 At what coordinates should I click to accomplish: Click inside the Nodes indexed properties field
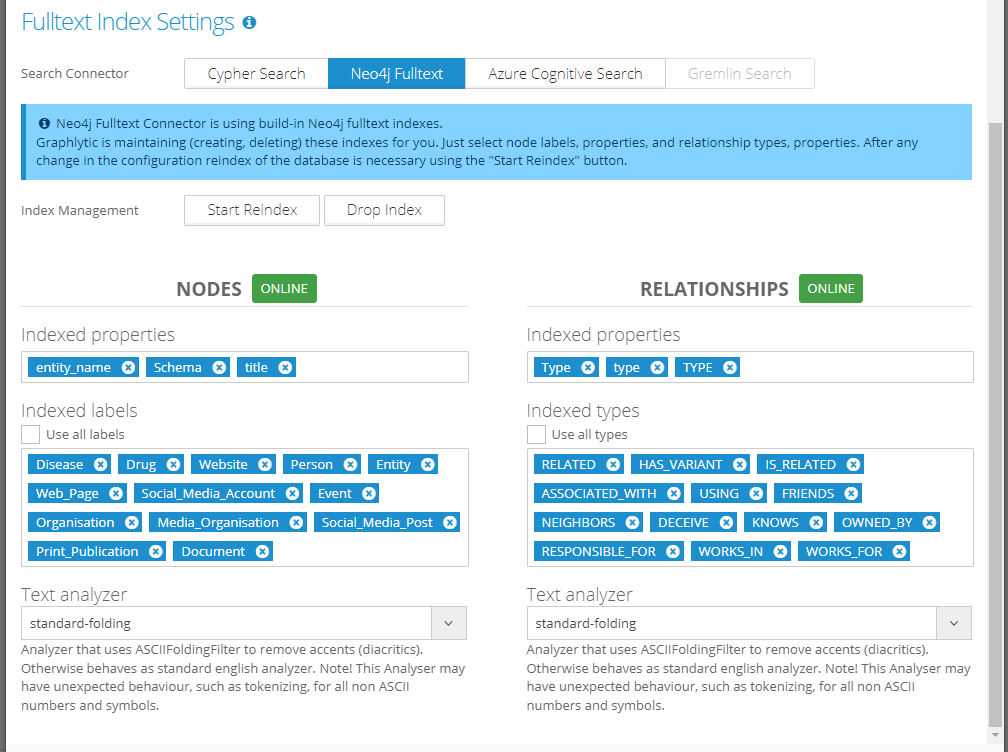[380, 367]
